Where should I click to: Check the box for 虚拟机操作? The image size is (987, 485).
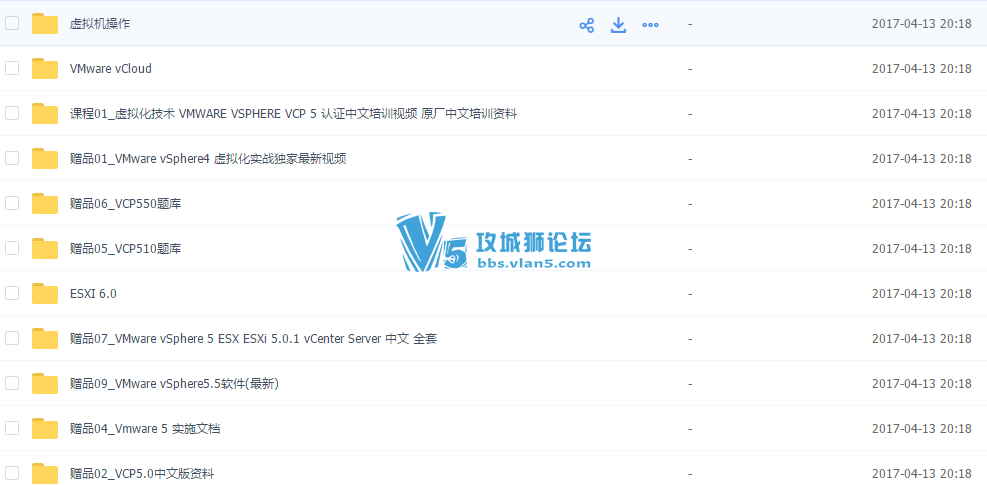[x=12, y=23]
